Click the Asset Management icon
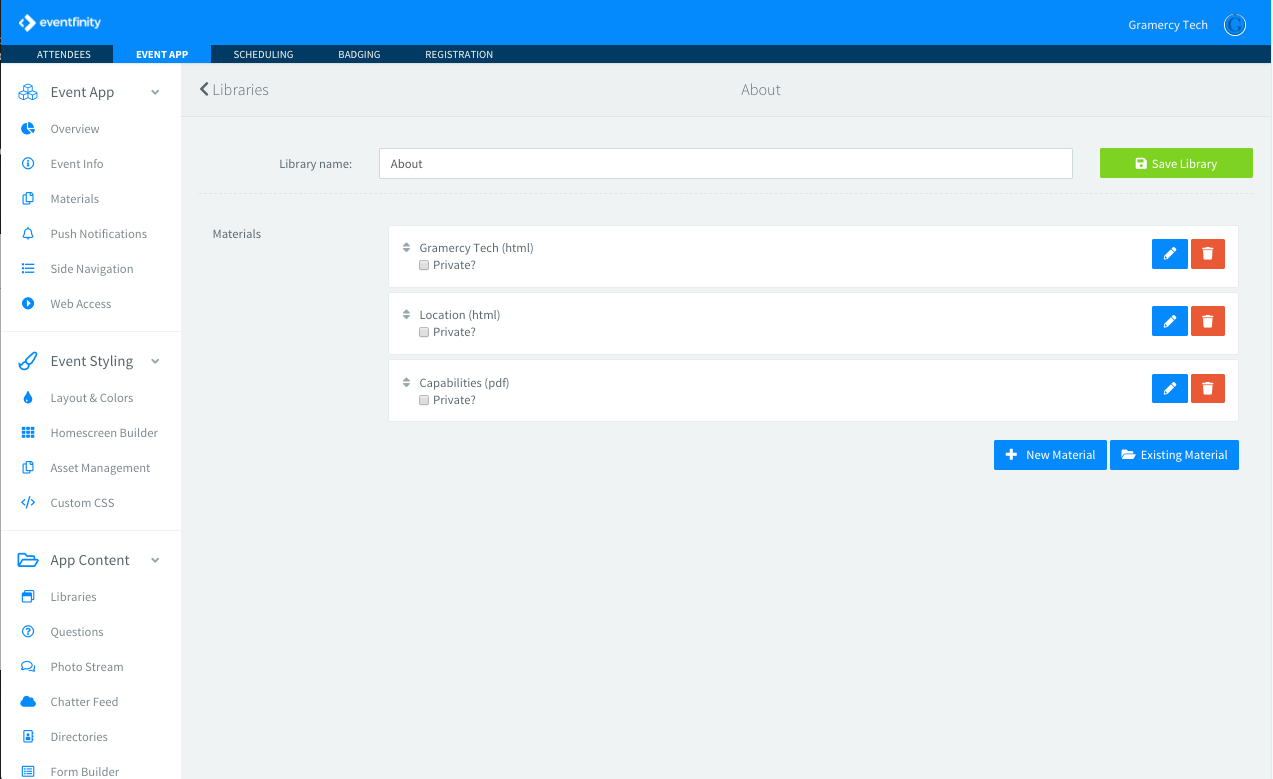Viewport: 1273px width, 779px height. 28,468
